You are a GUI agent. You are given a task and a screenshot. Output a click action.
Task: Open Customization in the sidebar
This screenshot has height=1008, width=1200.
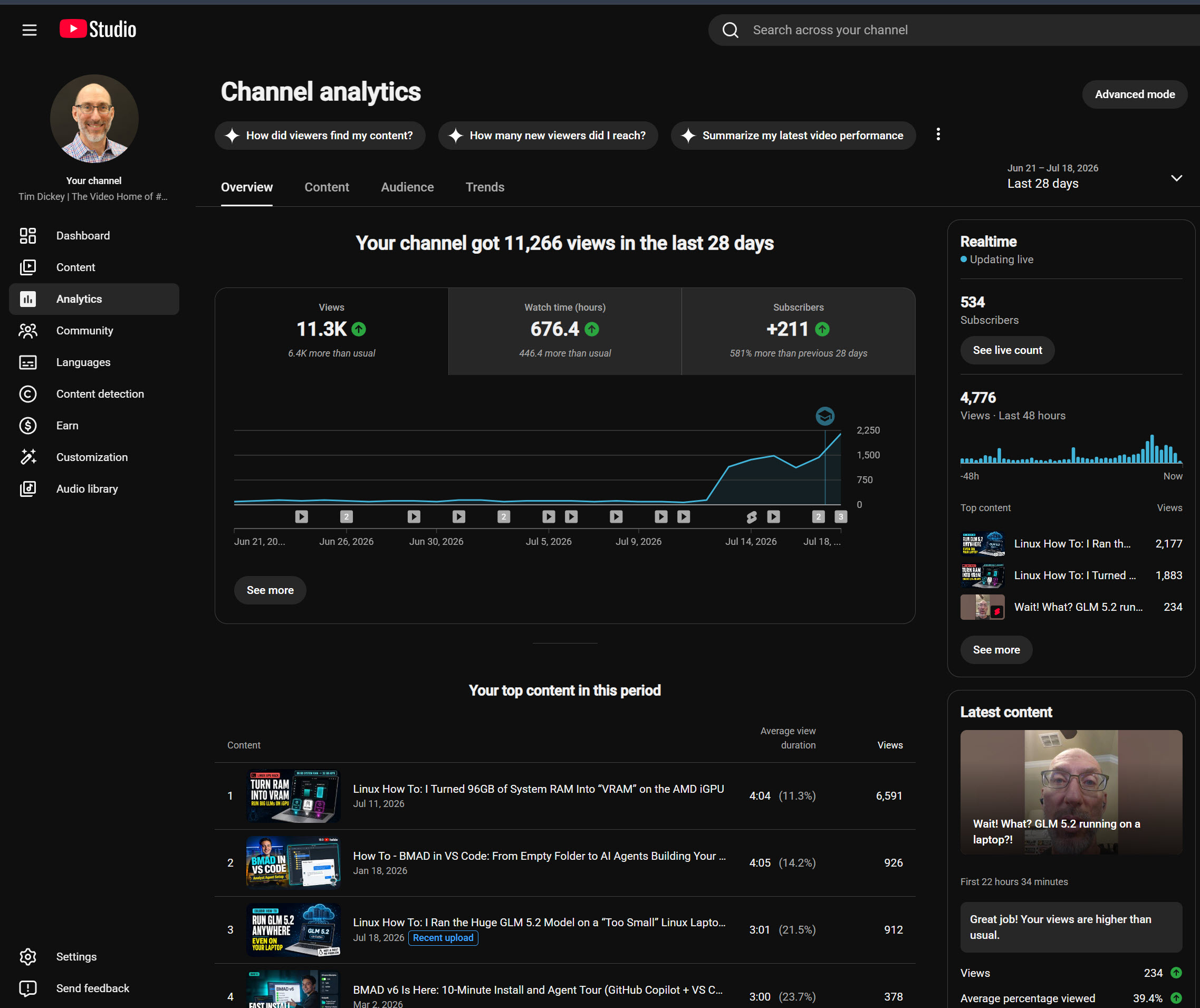94,457
